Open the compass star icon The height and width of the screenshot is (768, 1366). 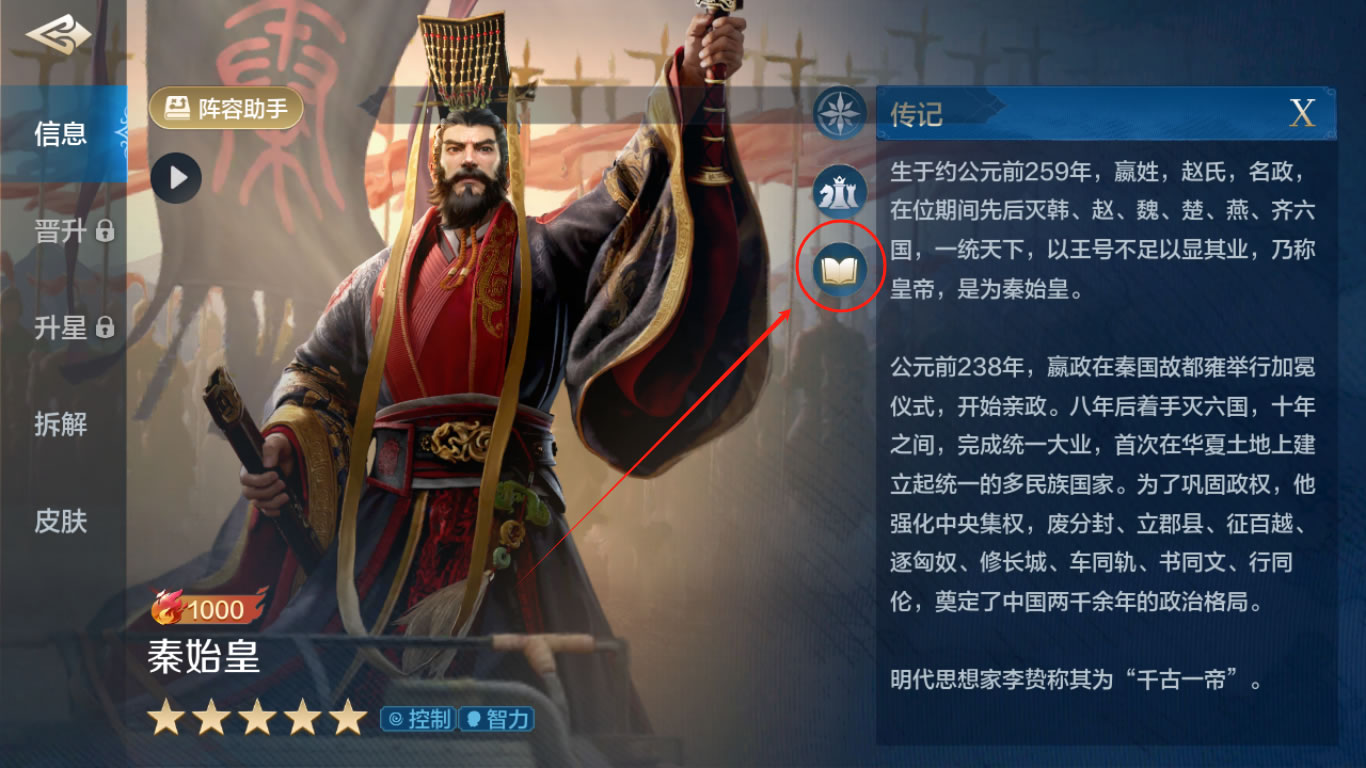[839, 113]
